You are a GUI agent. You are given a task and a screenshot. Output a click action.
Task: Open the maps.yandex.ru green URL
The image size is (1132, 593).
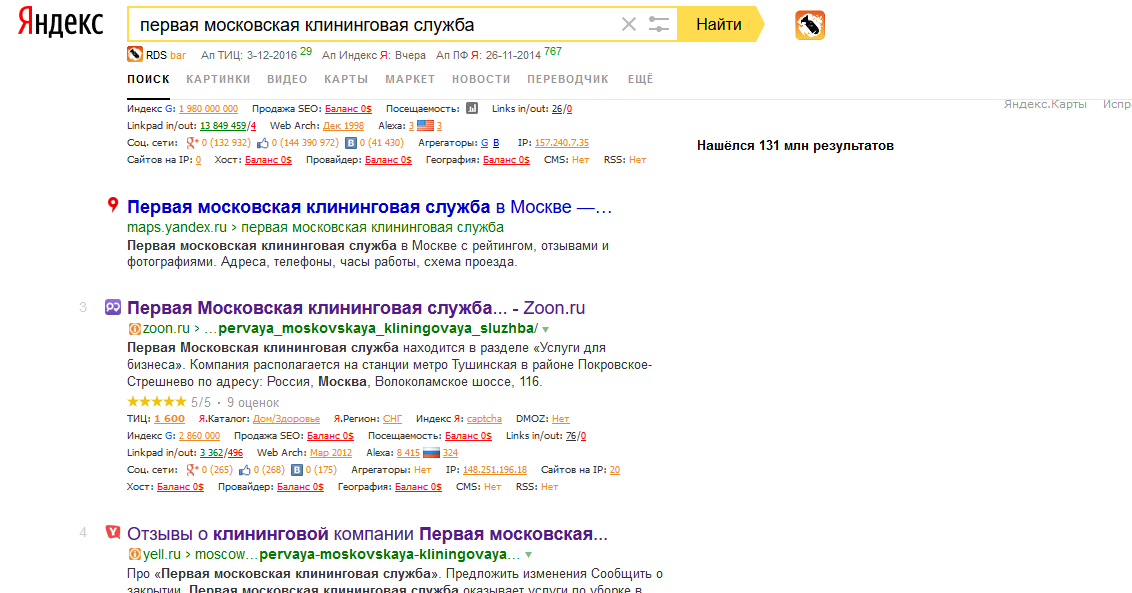pos(315,228)
